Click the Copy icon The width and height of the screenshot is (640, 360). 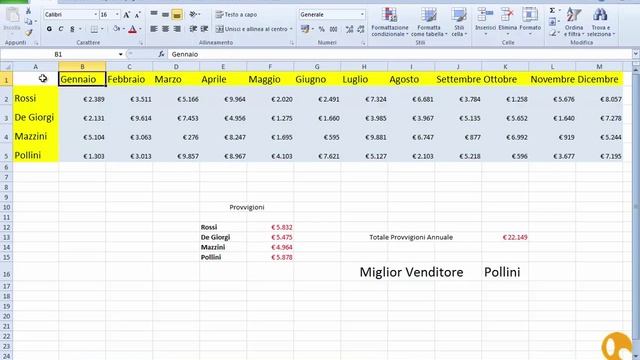28,22
